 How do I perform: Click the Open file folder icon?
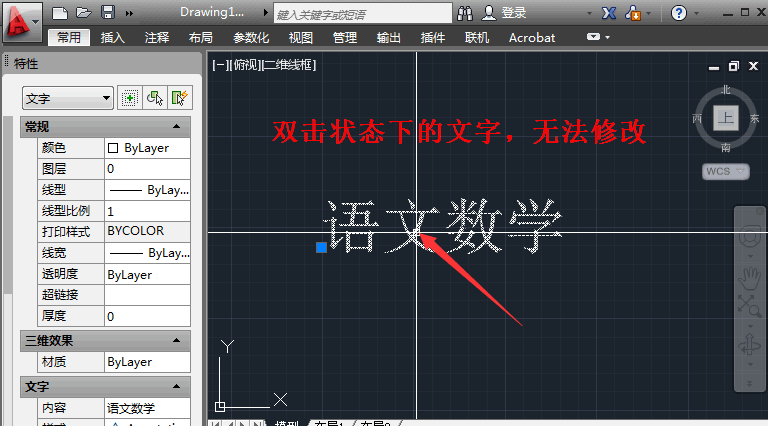point(84,13)
